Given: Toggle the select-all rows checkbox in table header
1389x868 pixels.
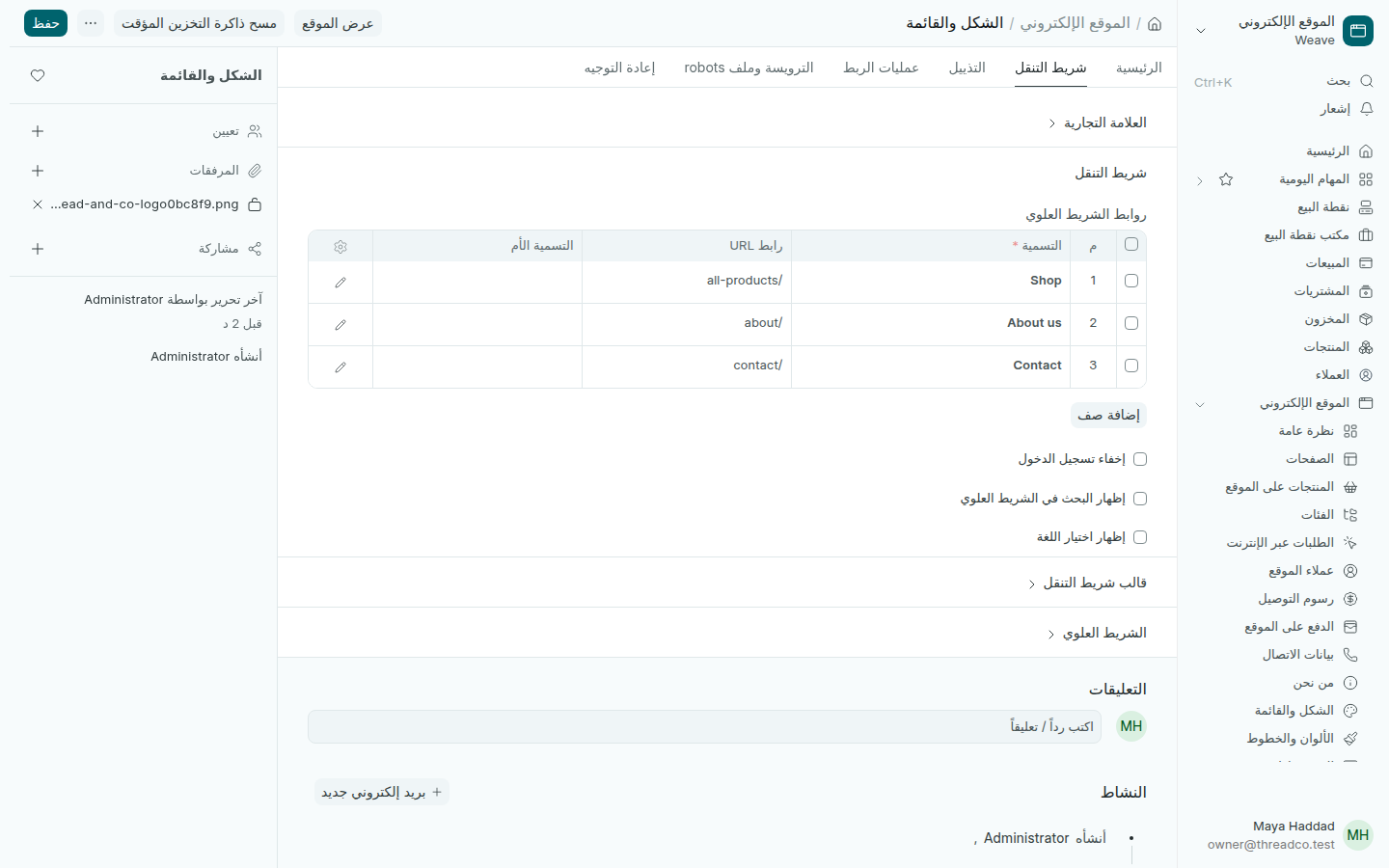Looking at the screenshot, I should pyautogui.click(x=1131, y=245).
